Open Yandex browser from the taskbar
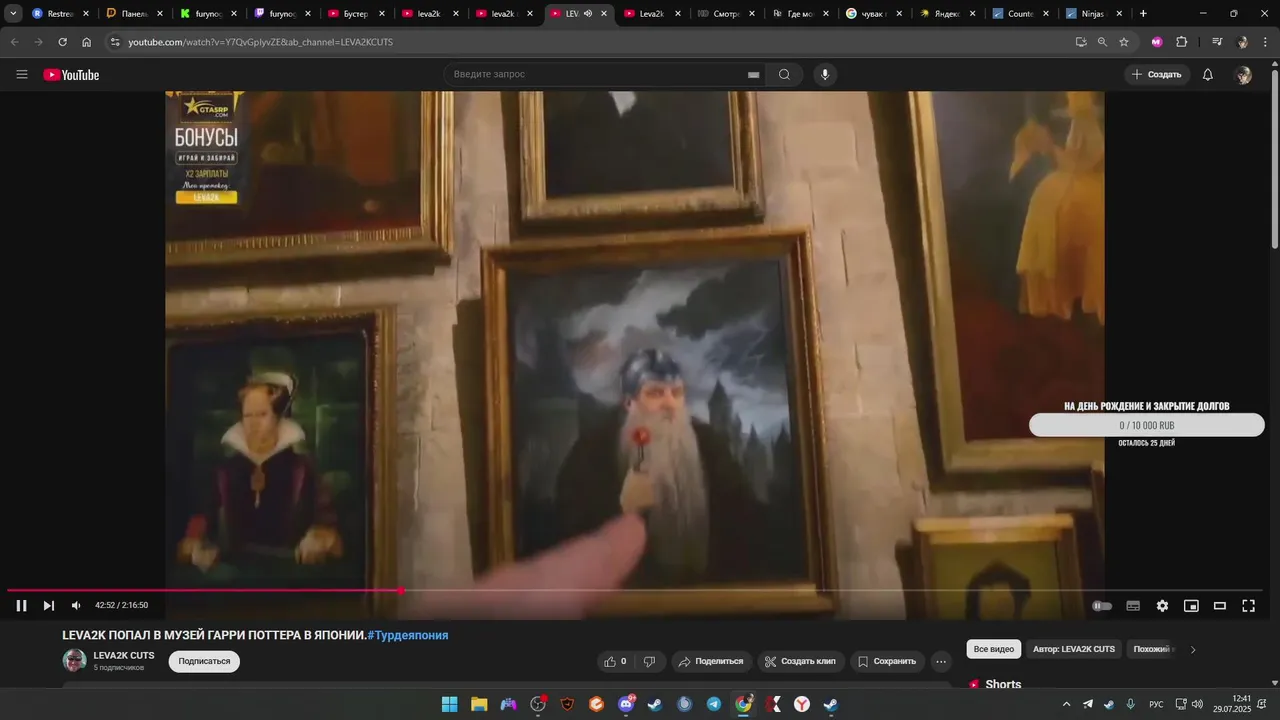The width and height of the screenshot is (1280, 720). click(802, 704)
